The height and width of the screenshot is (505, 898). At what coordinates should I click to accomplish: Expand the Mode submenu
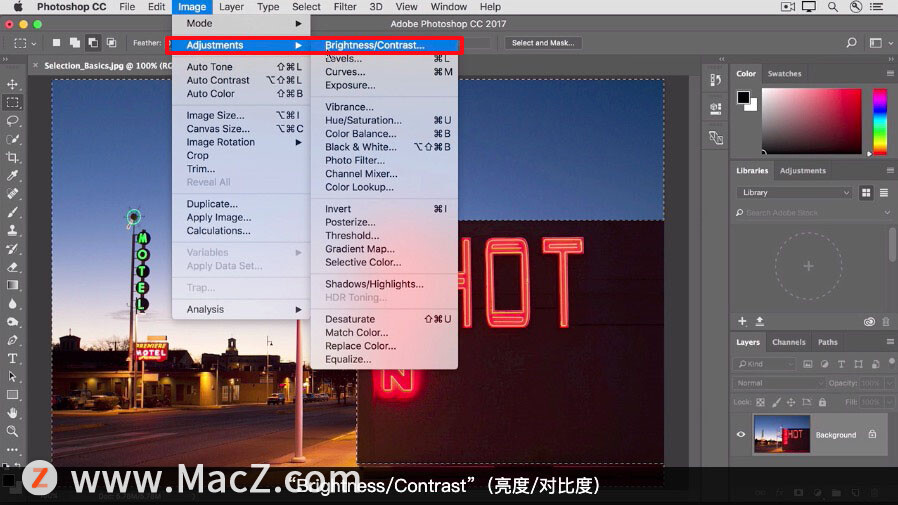241,23
